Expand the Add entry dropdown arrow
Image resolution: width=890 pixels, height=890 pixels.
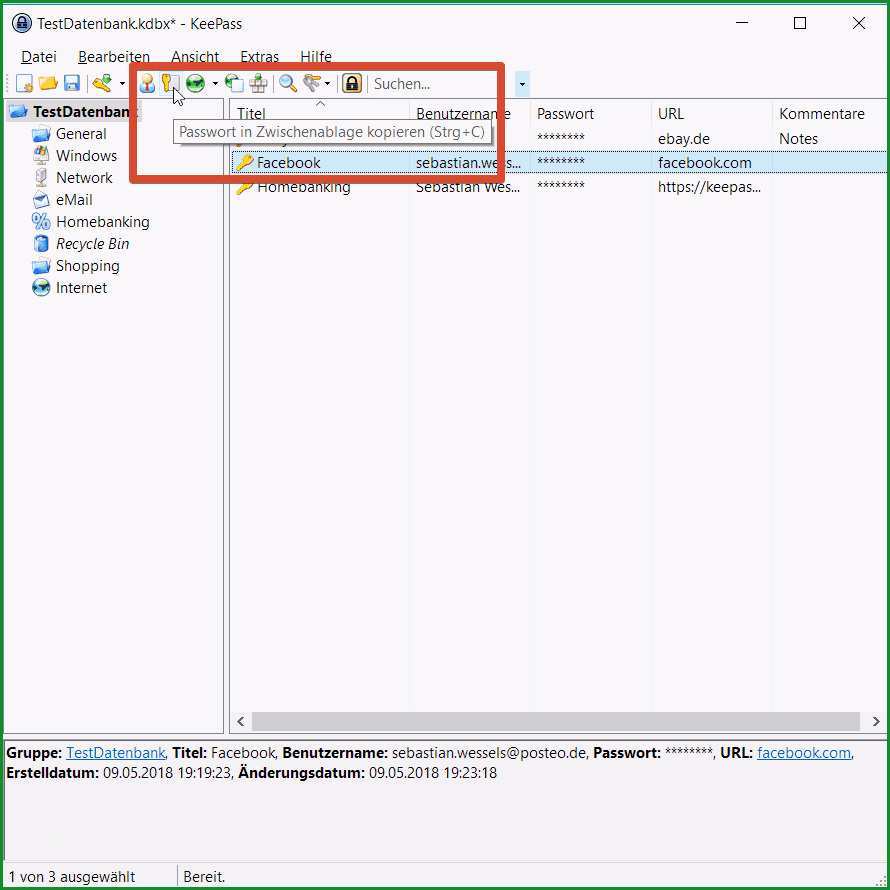pyautogui.click(x=122, y=84)
